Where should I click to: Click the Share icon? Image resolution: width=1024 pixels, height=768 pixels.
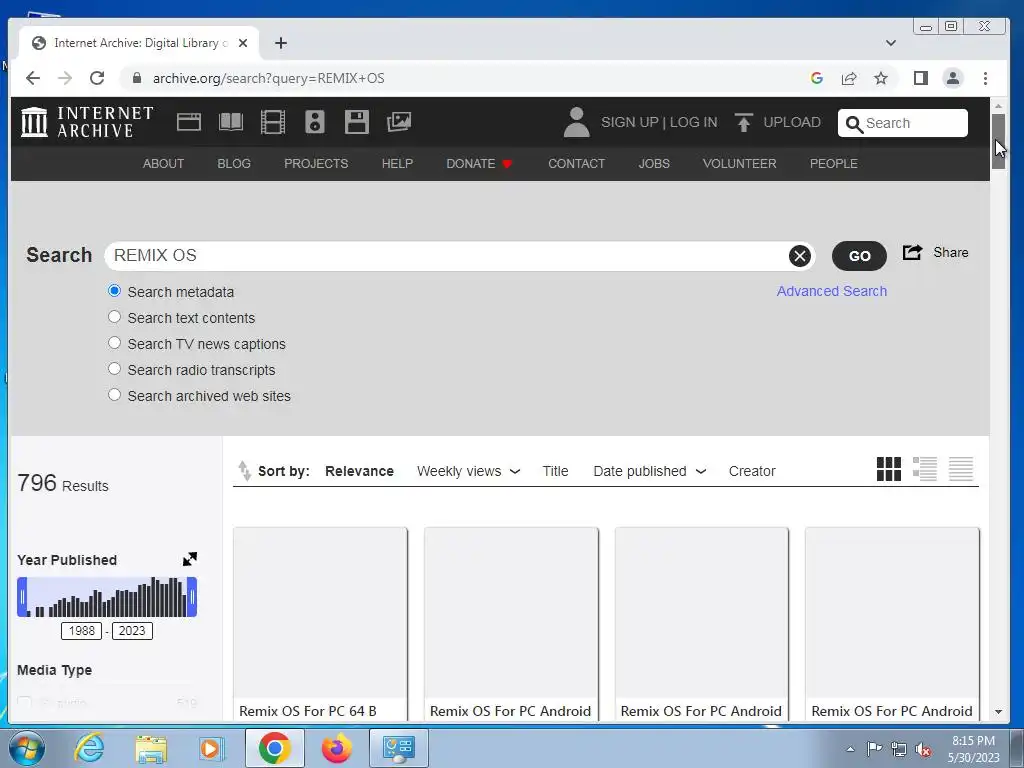(912, 253)
